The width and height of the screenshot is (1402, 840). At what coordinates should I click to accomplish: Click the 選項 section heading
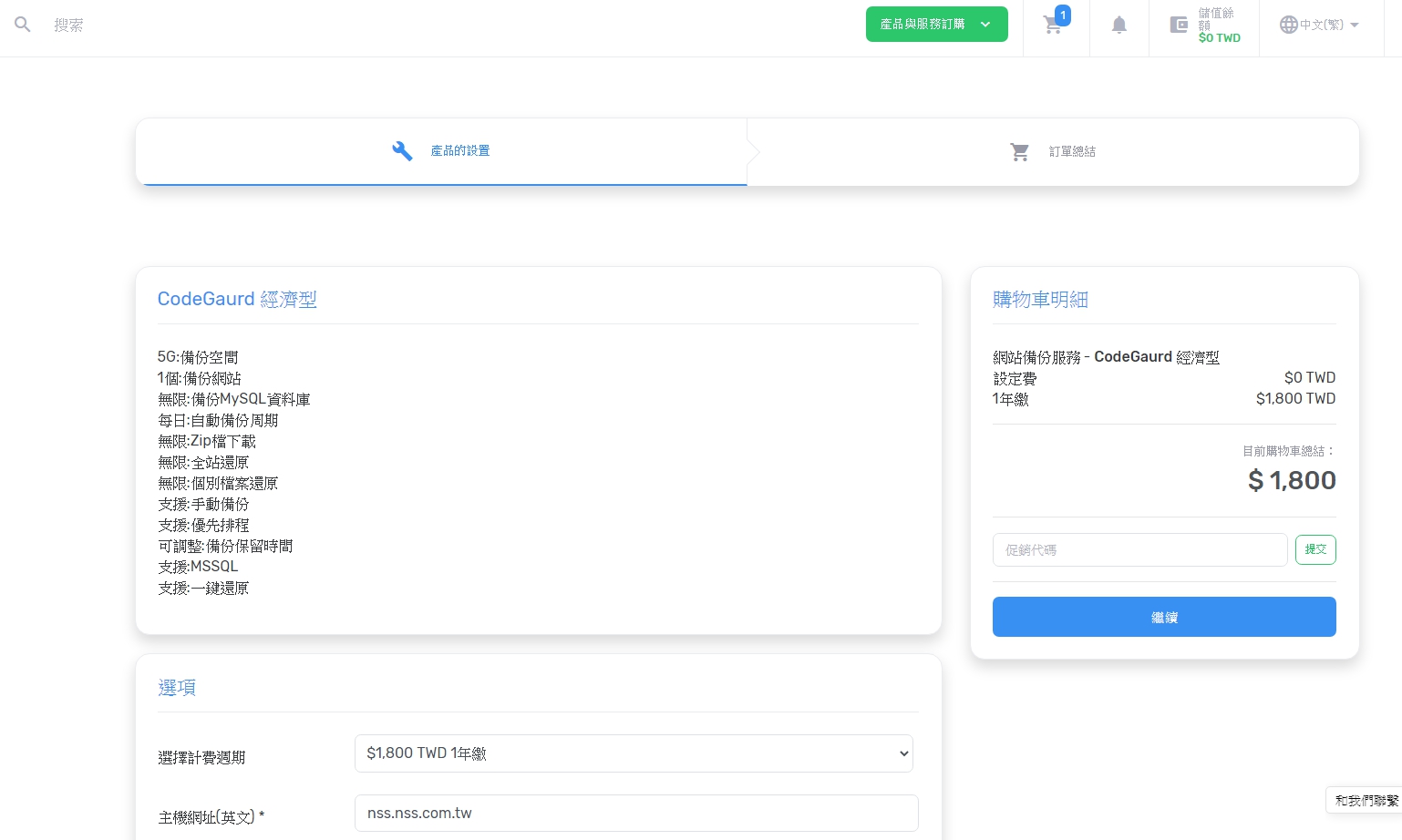click(x=177, y=688)
